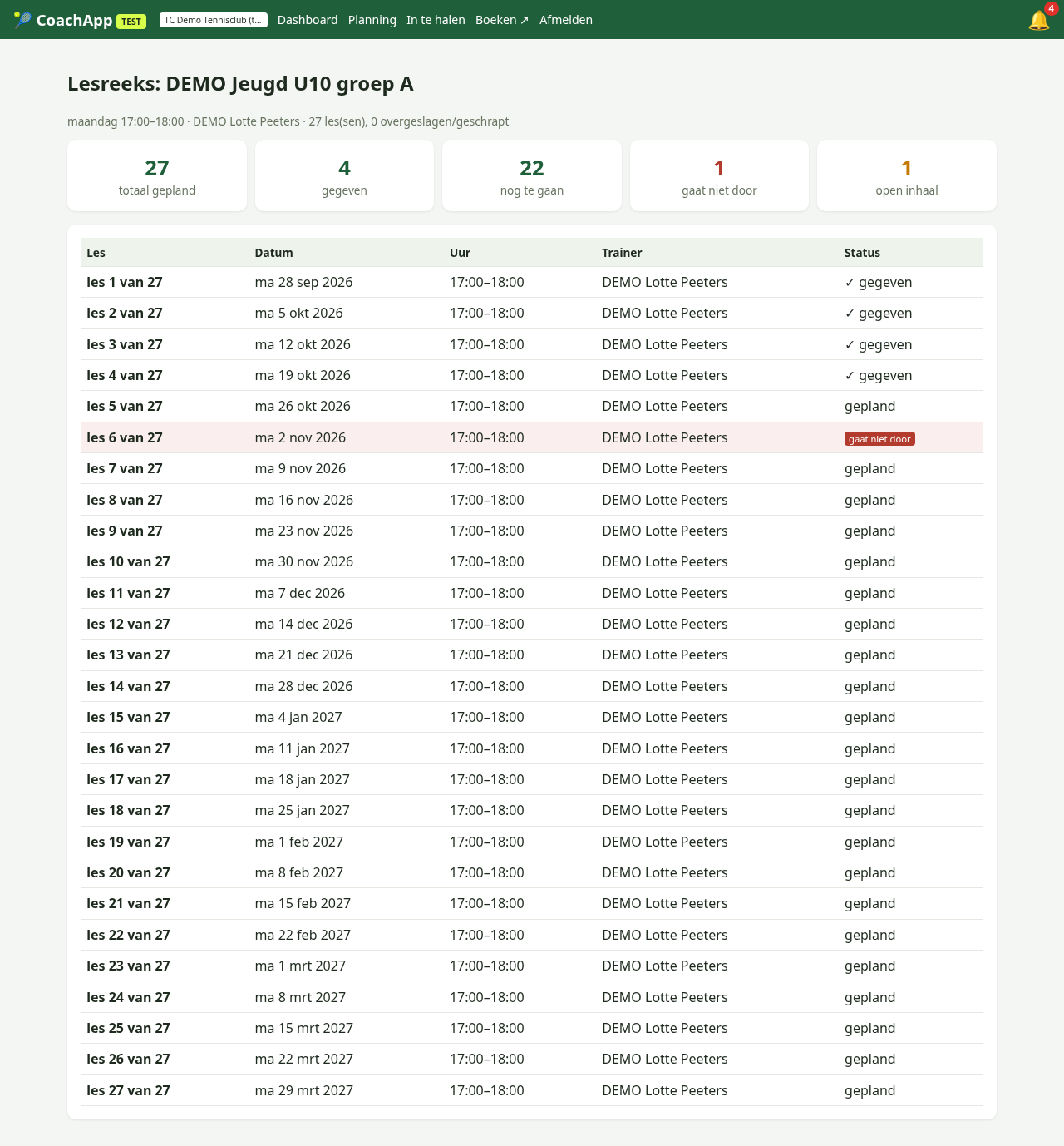The height and width of the screenshot is (1146, 1064).
Task: Click the Datum column header
Action: [273, 253]
